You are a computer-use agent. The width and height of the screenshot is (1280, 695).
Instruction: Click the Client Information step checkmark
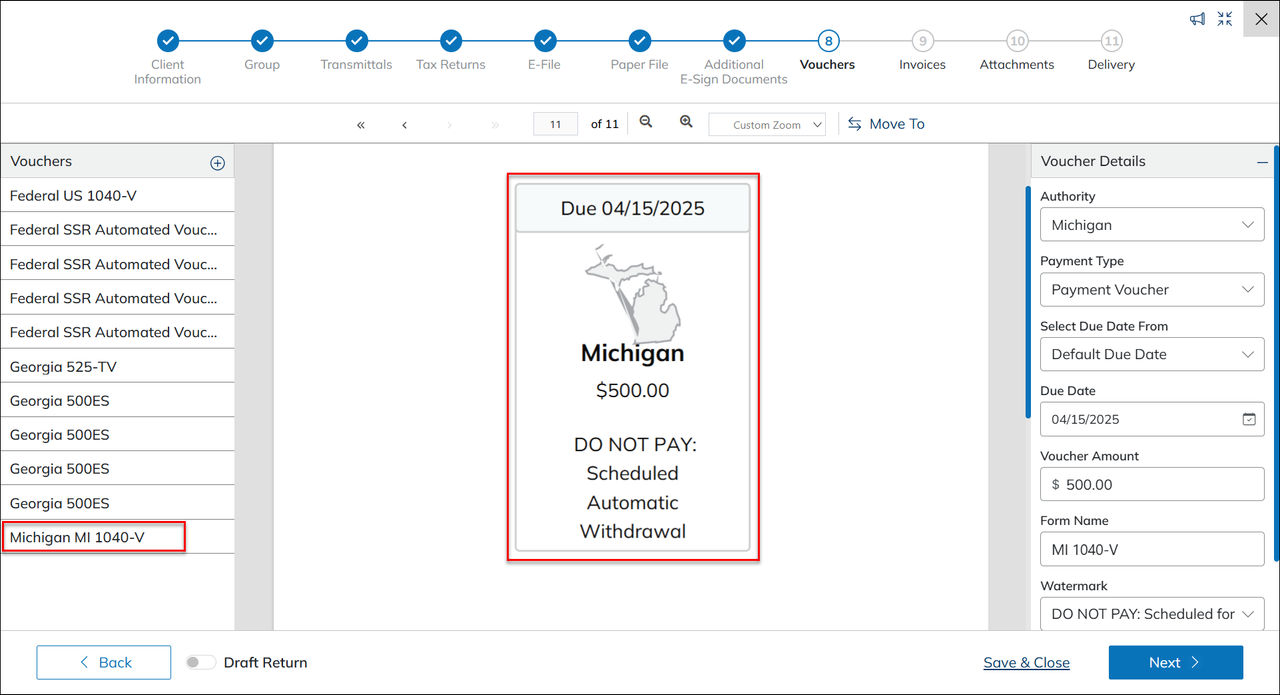[x=168, y=41]
